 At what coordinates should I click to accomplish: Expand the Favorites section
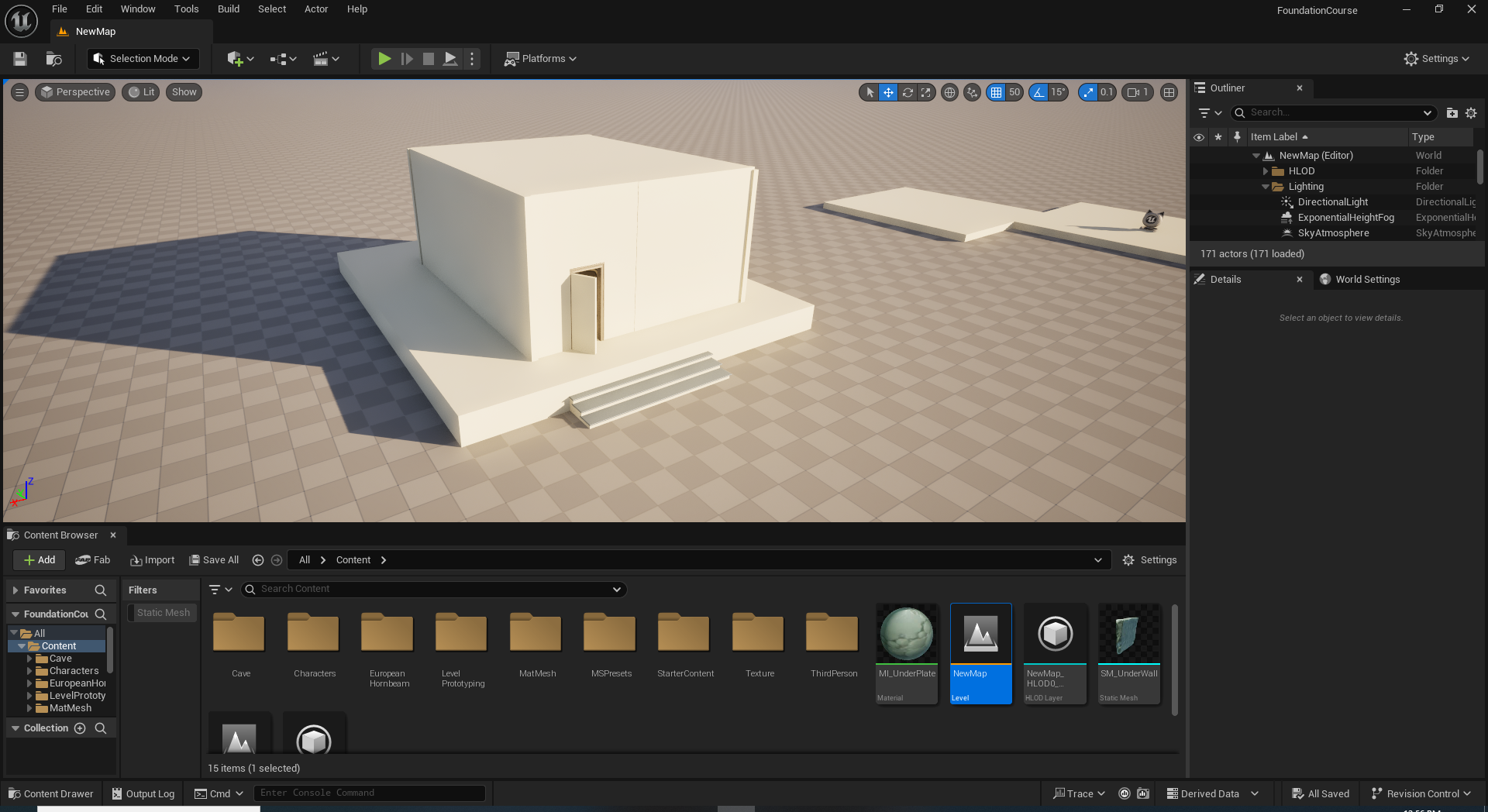(x=15, y=590)
